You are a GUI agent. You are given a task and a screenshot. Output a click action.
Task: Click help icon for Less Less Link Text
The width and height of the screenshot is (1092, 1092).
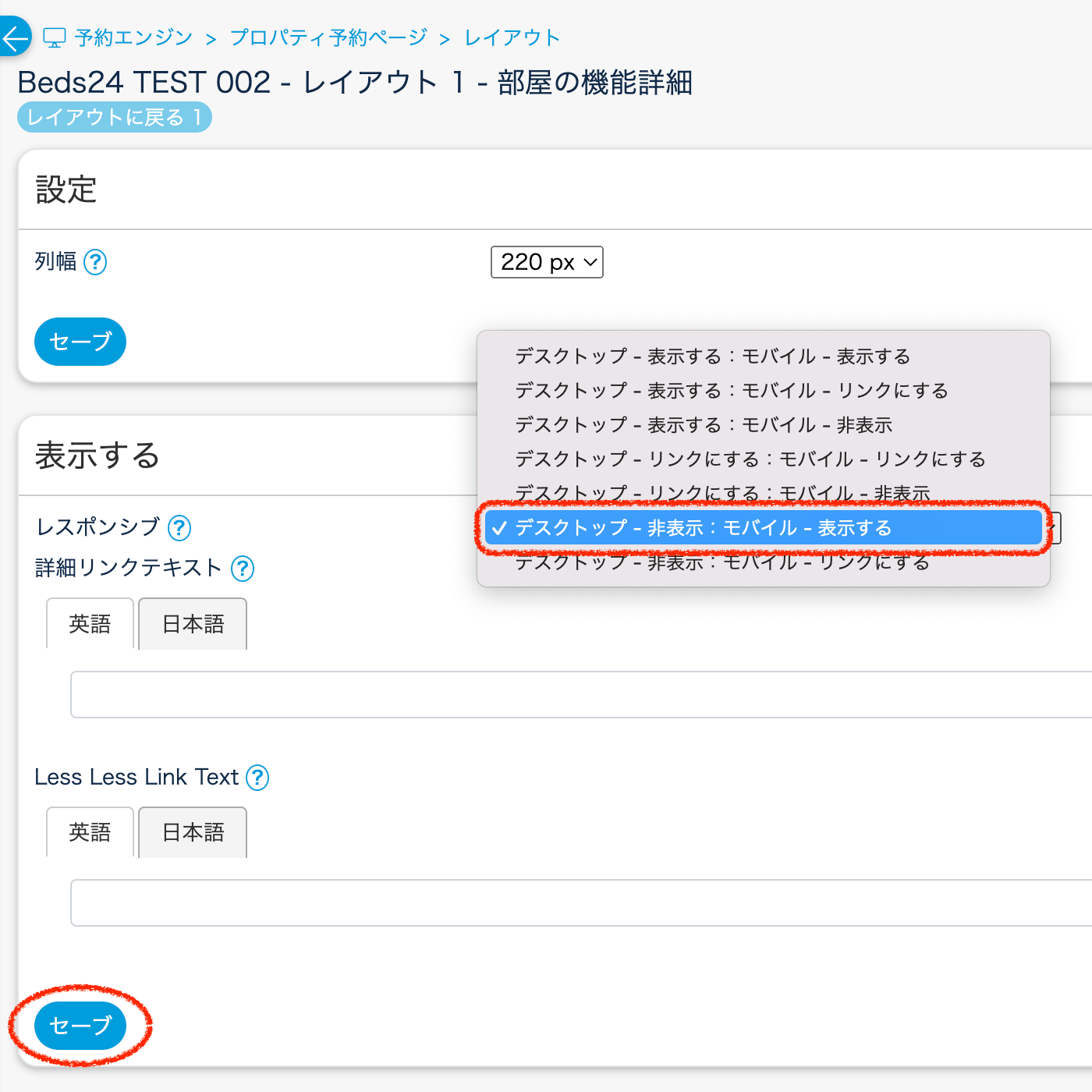point(257,778)
